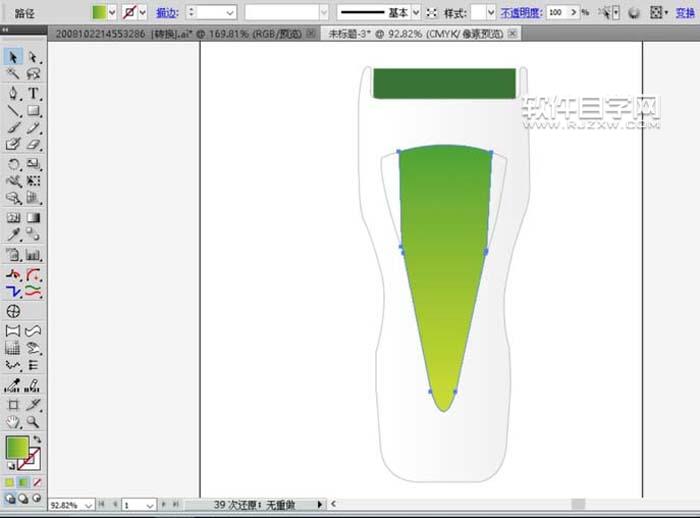This screenshot has height=518, width=700.
Task: Open fill color dropdown in control bar
Action: pos(112,13)
